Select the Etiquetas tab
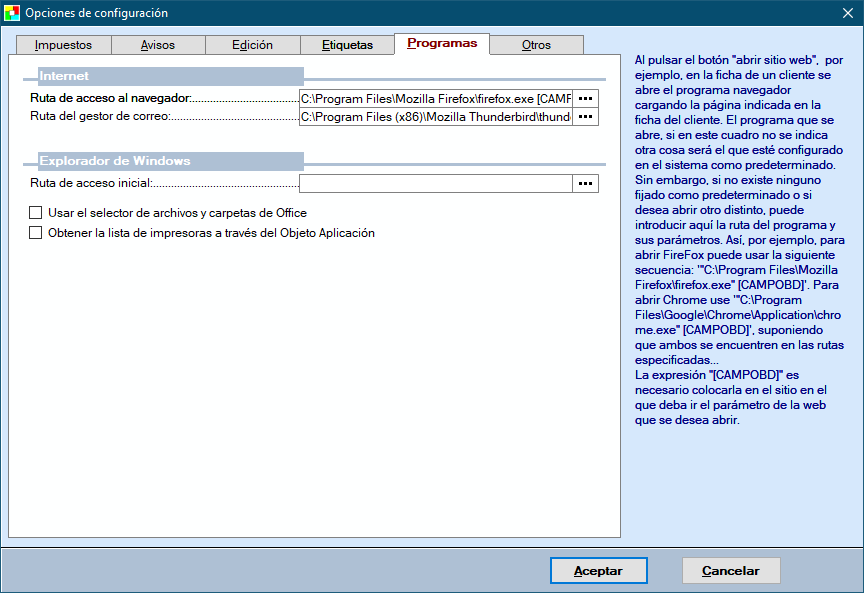The width and height of the screenshot is (864, 593). [347, 45]
